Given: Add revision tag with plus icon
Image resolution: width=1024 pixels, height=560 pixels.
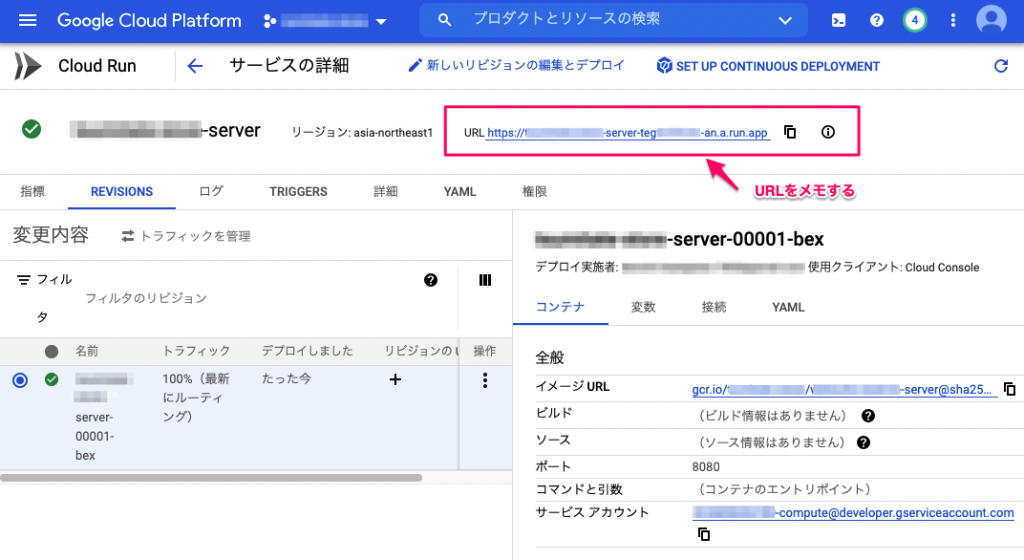Looking at the screenshot, I should tap(395, 379).
